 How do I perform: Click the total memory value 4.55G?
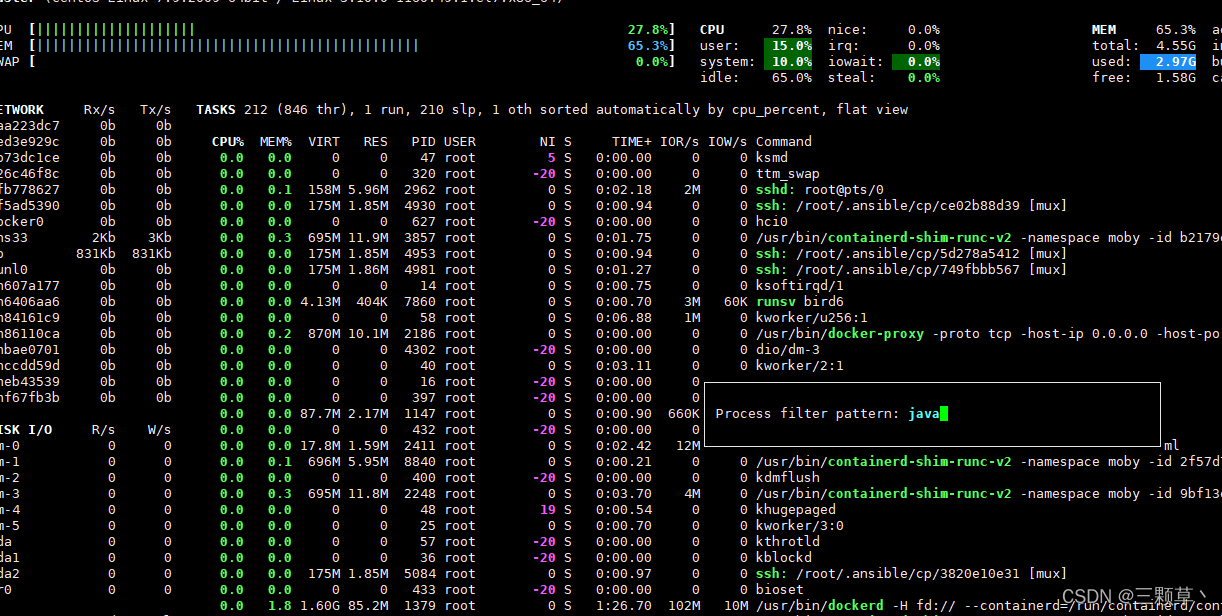(x=1176, y=46)
